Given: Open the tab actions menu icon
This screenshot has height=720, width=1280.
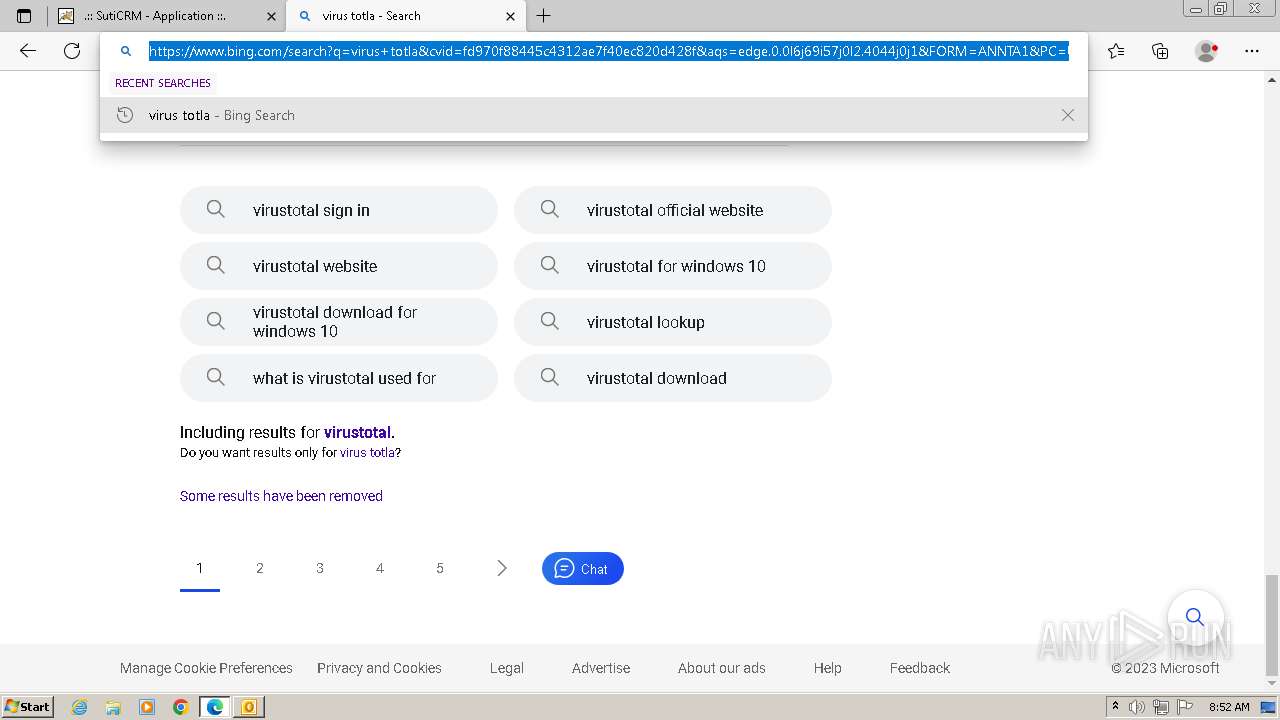Looking at the screenshot, I should 24,16.
